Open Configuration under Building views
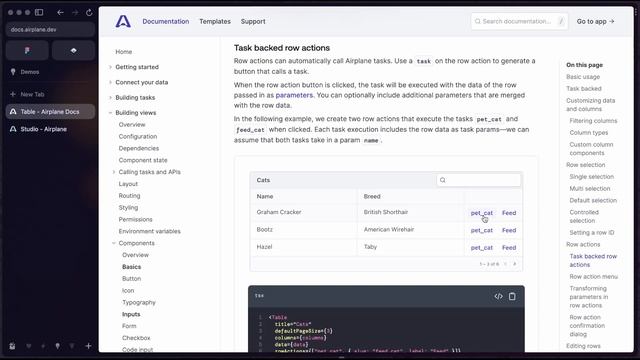This screenshot has width=640, height=360. point(138,136)
